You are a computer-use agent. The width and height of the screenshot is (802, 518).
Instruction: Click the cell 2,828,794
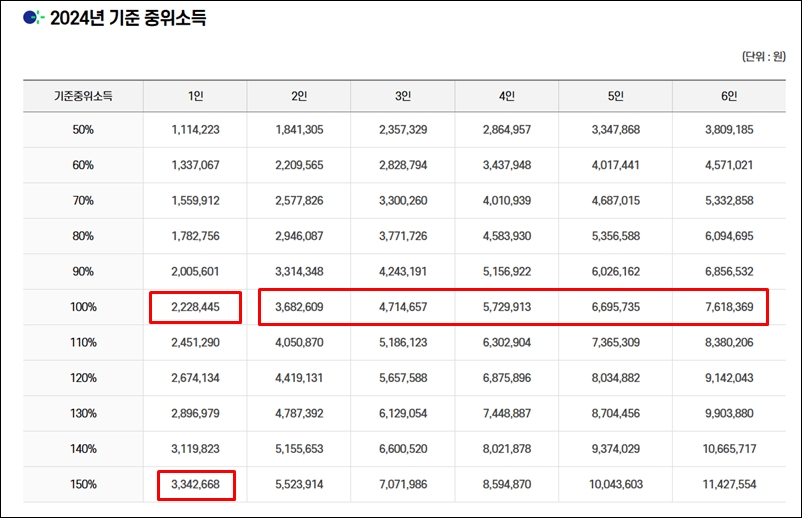403,165
